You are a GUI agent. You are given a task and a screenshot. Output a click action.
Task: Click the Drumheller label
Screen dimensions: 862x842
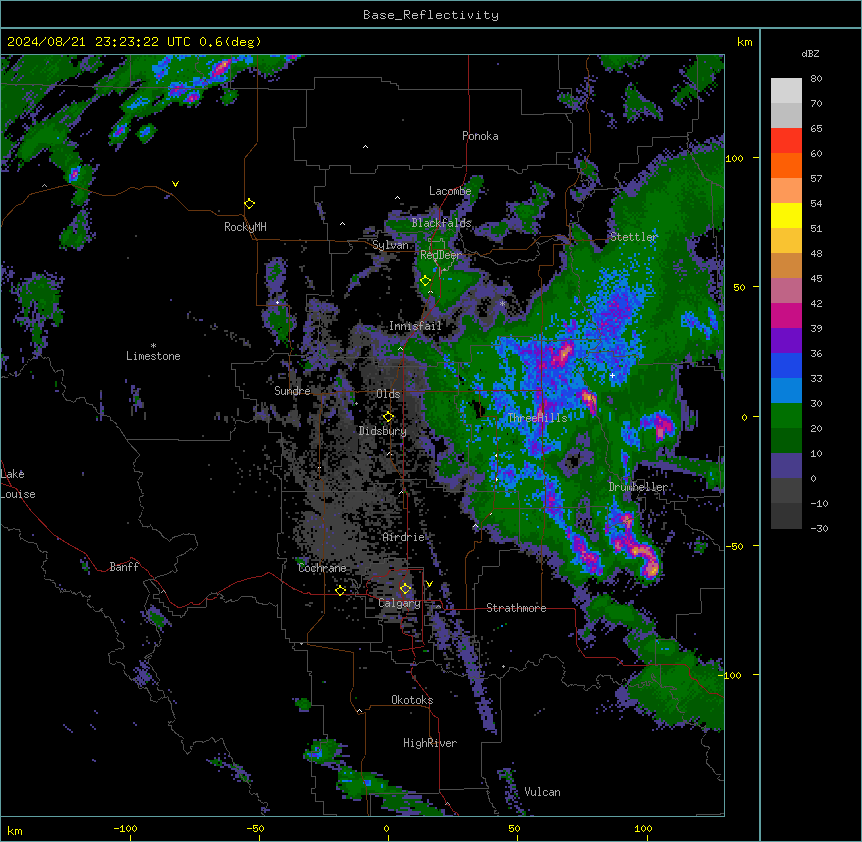[x=638, y=487]
